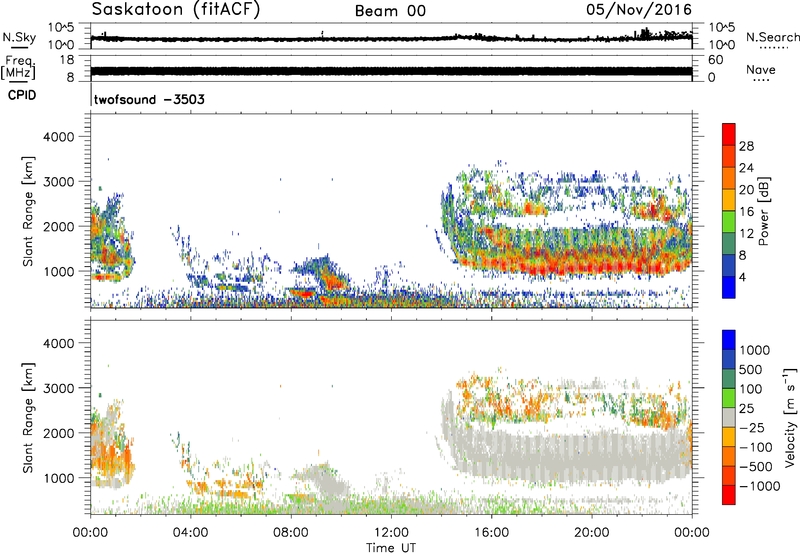Click the '04:00' time tick label
This screenshot has width=800, height=554.
click(x=190, y=533)
